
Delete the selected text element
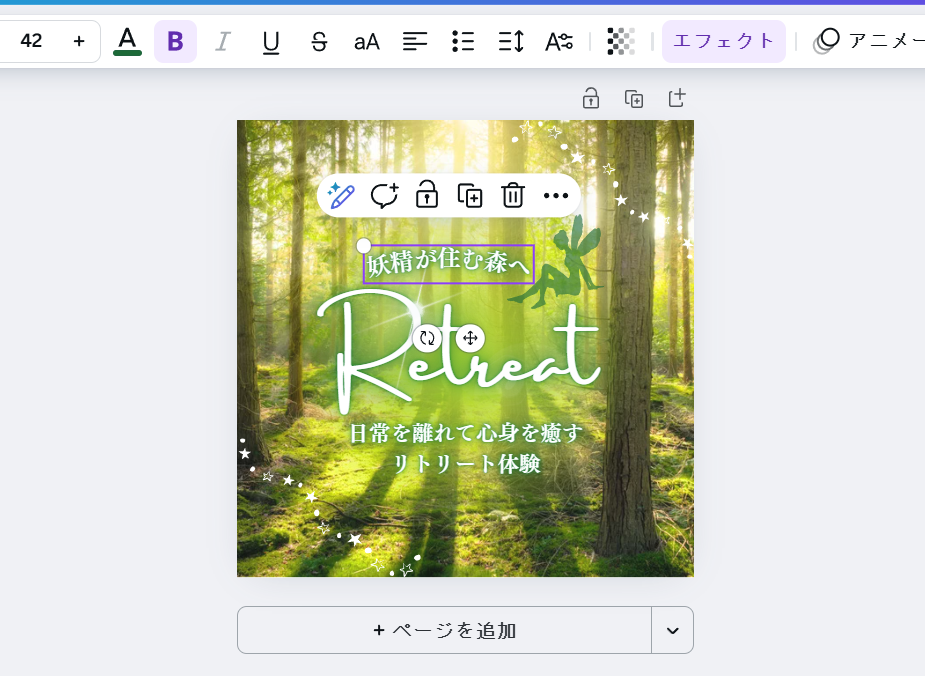(x=513, y=195)
